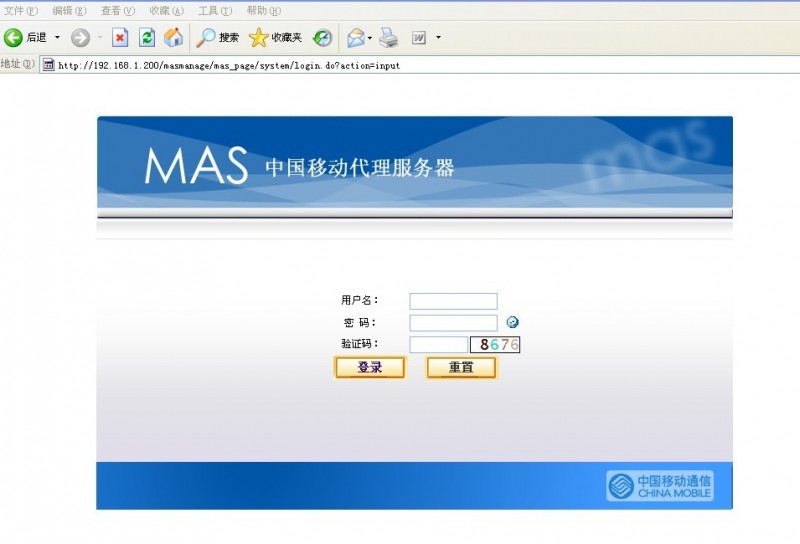The image size is (800, 544).
Task: Click the Back (后退) arrow button
Action: pyautogui.click(x=14, y=38)
